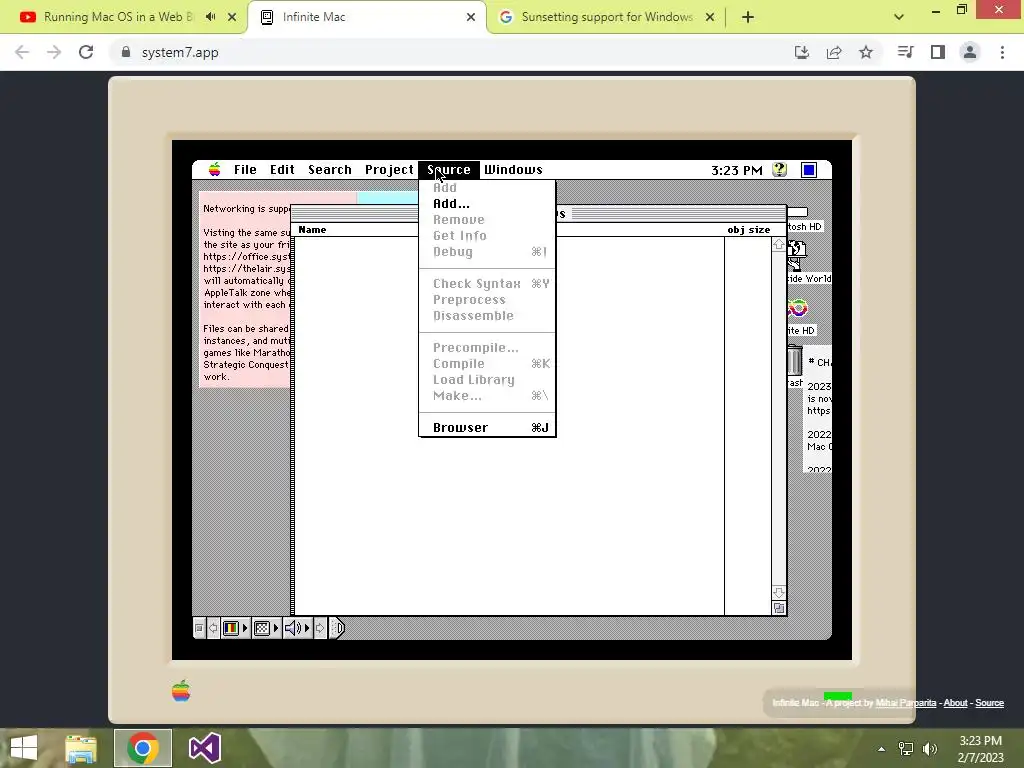Image resolution: width=1024 pixels, height=768 pixels.
Task: Click the address bar showing system7.app
Action: pyautogui.click(x=451, y=52)
